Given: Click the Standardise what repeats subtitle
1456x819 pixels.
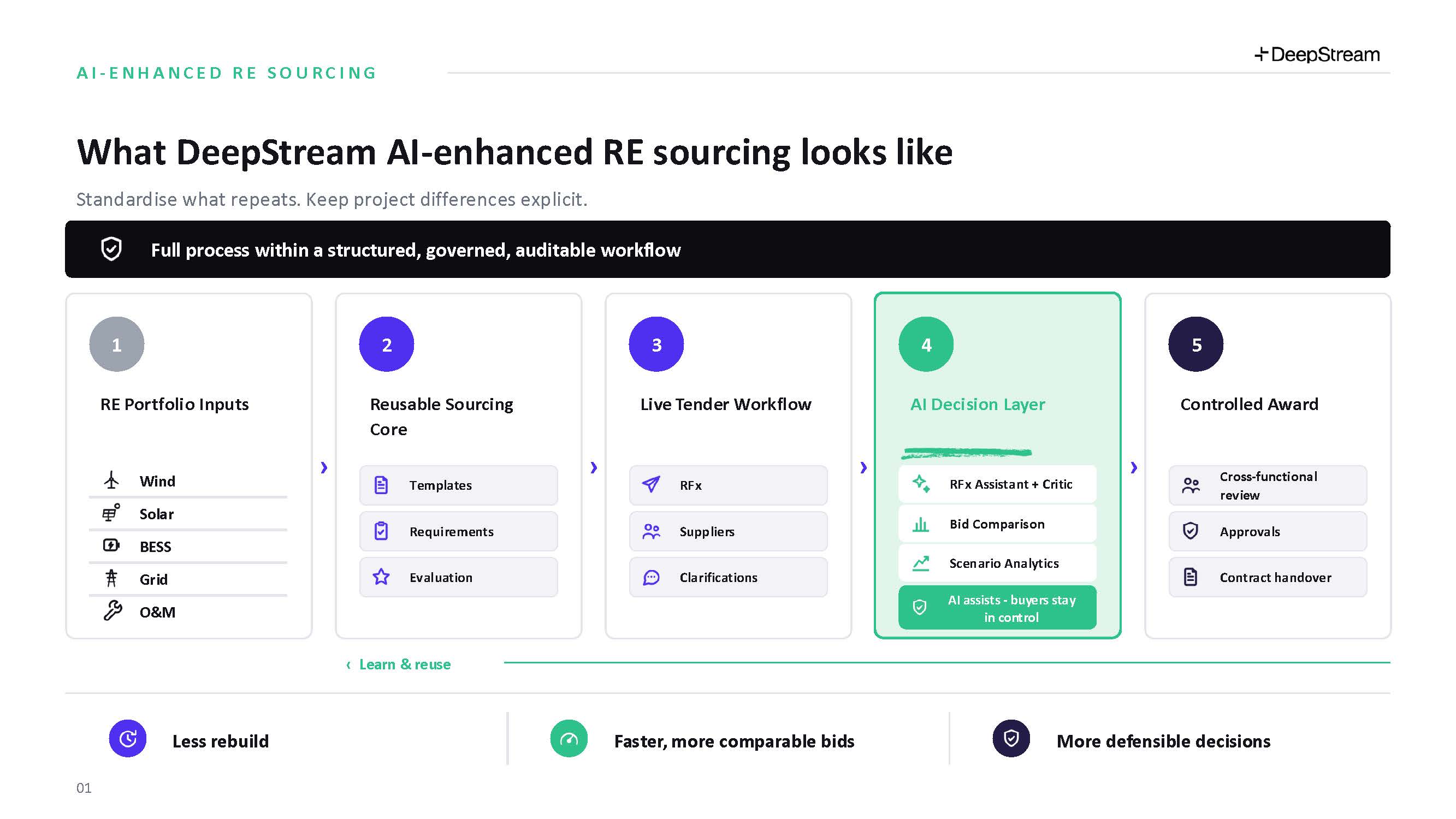Looking at the screenshot, I should click(333, 199).
